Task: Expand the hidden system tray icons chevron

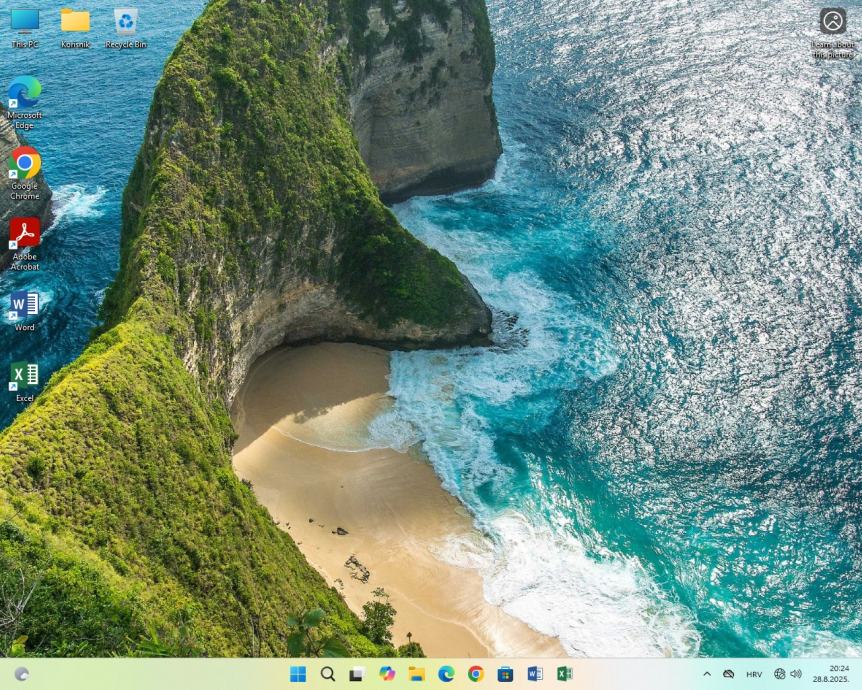Action: click(707, 674)
